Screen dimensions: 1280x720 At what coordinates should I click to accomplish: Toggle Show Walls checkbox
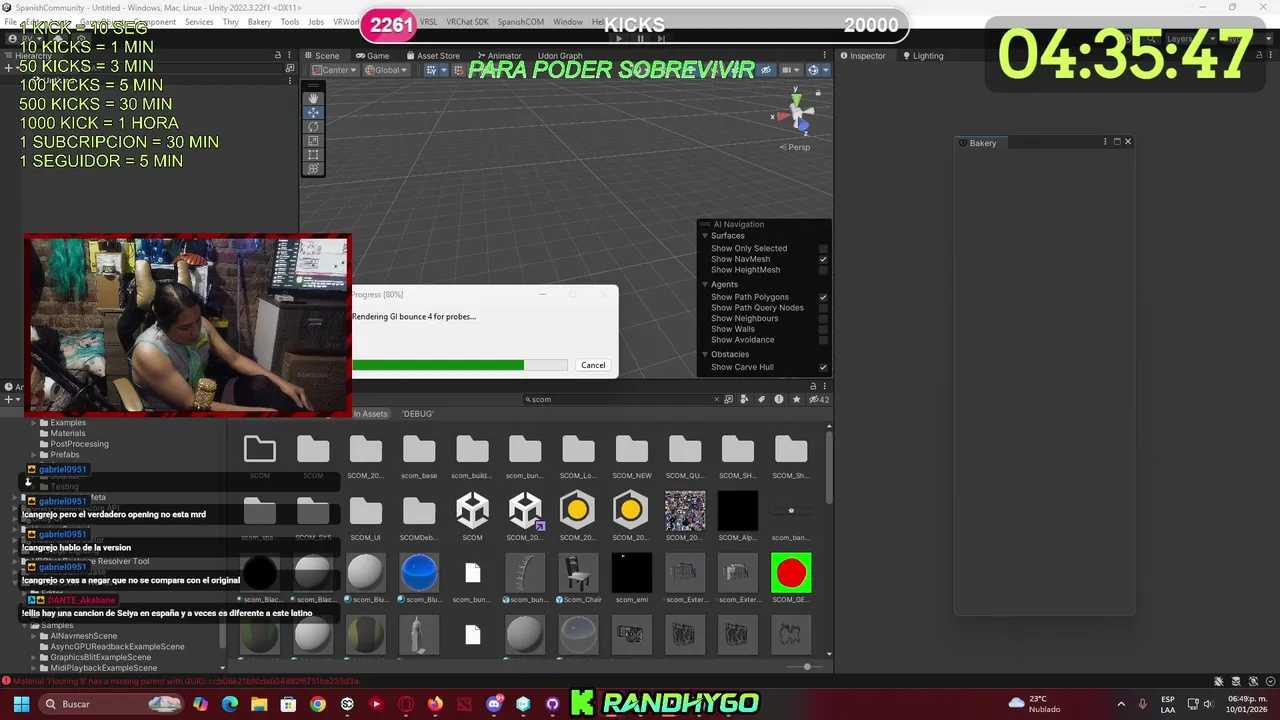pos(823,329)
